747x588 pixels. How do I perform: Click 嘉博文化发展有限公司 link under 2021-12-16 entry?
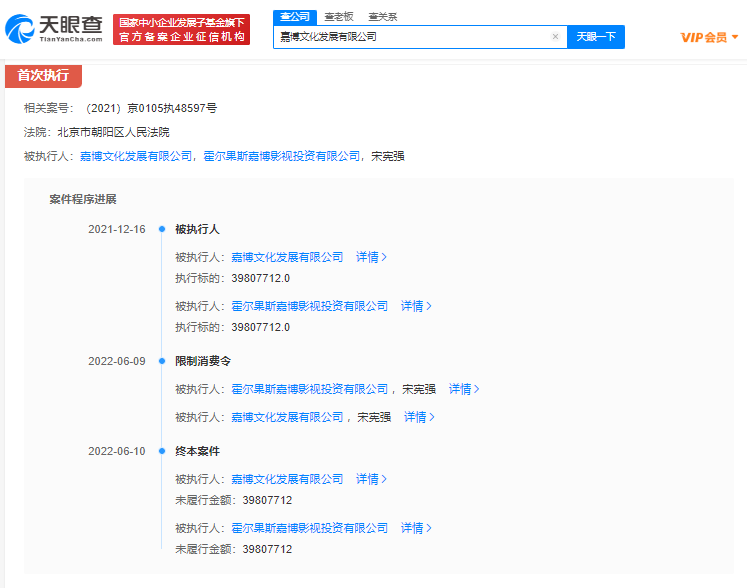[287, 257]
